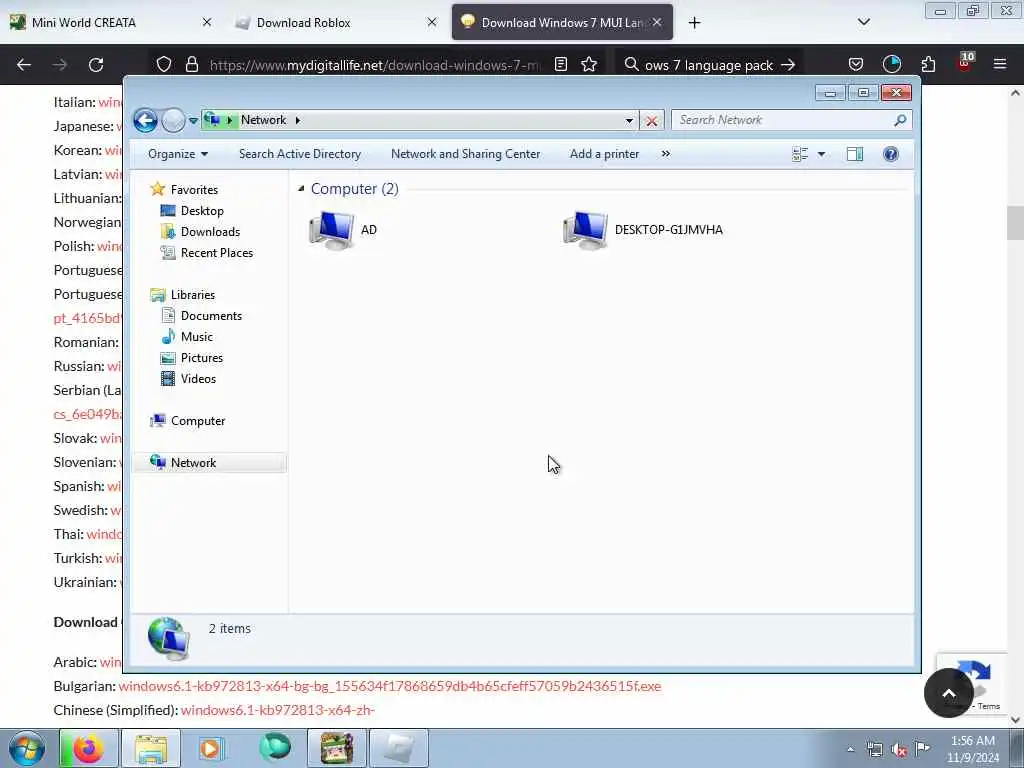Open the Firefox hamburger menu
Viewport: 1024px width, 768px height.
click(1000, 65)
